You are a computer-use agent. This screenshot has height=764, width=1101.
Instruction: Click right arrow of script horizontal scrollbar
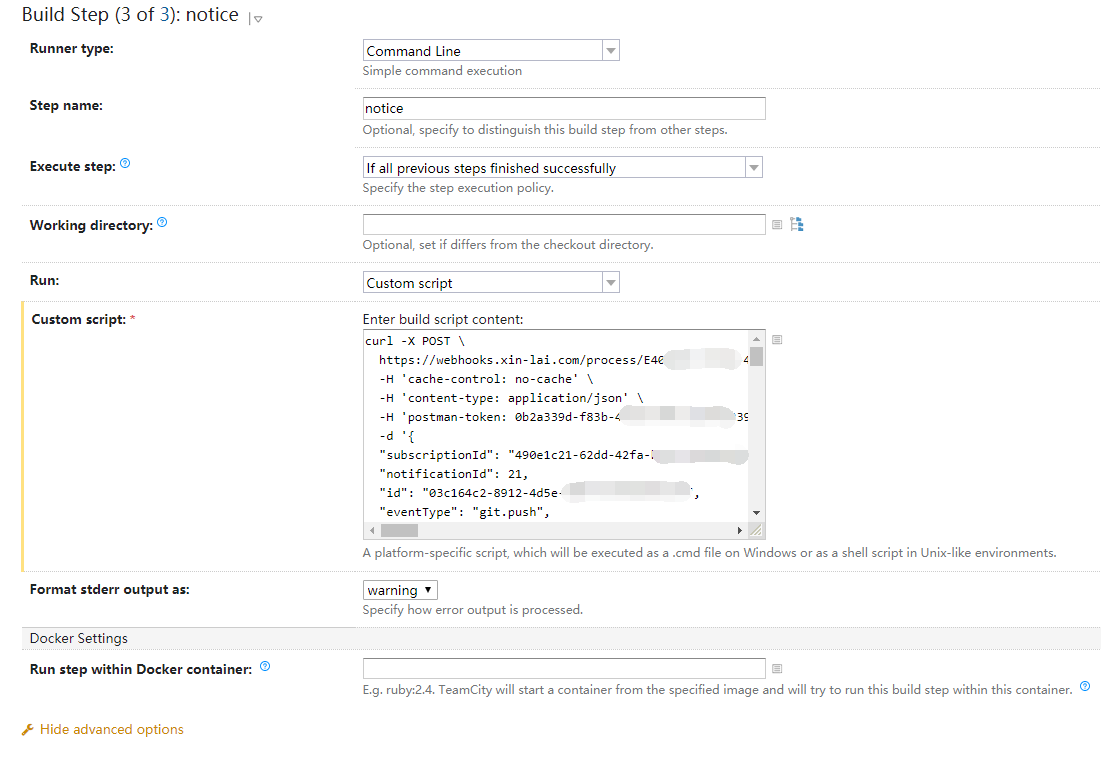[x=740, y=530]
